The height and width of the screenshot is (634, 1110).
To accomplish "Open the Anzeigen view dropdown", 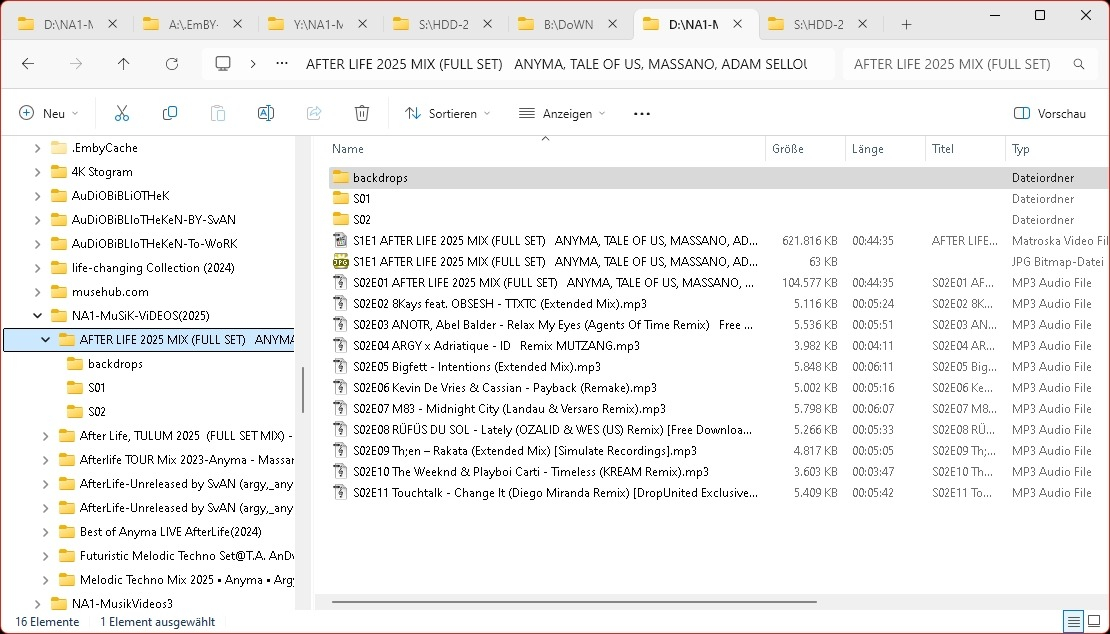I will click(562, 114).
